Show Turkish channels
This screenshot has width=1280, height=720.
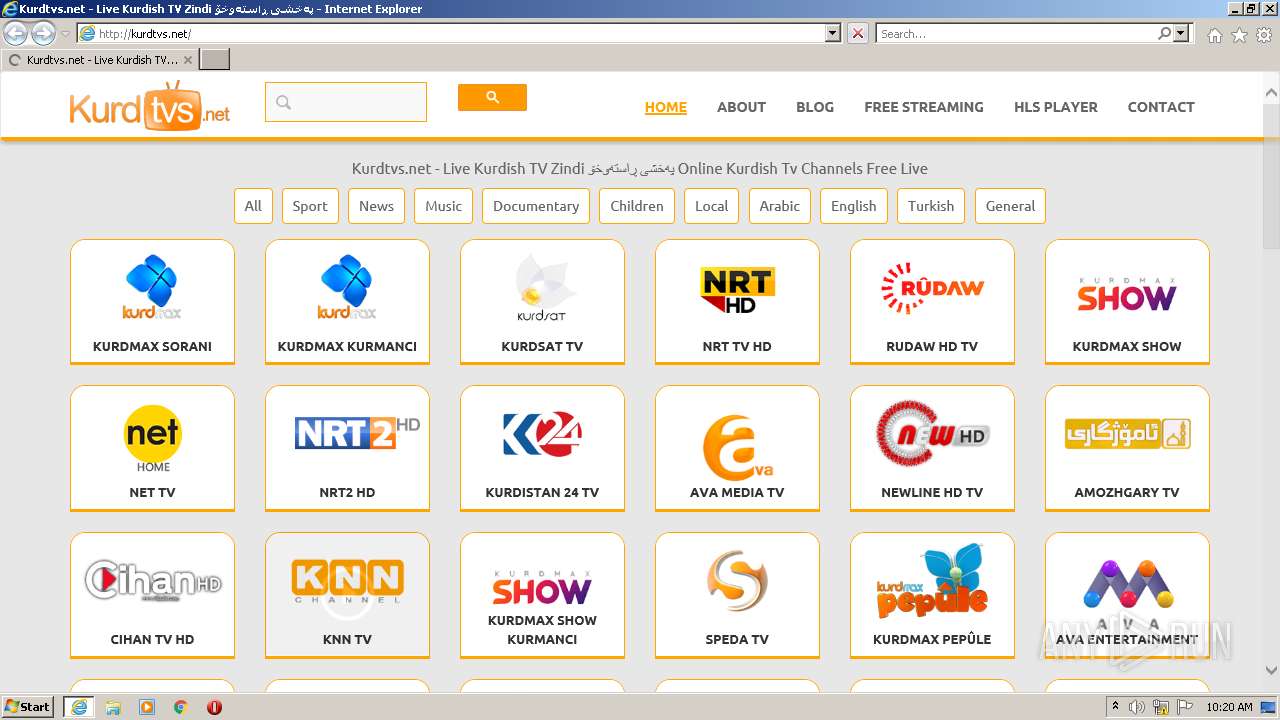931,206
